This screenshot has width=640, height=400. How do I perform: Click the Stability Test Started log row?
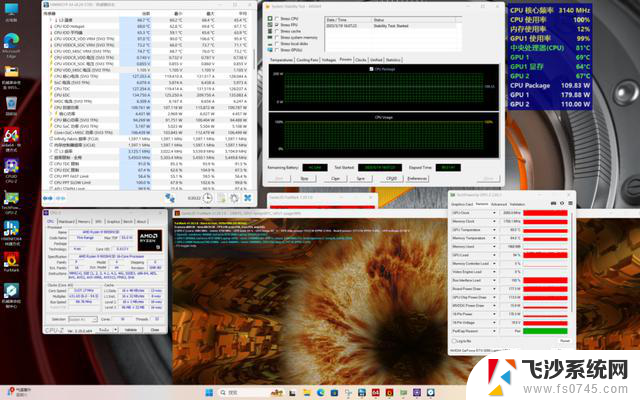click(391, 26)
